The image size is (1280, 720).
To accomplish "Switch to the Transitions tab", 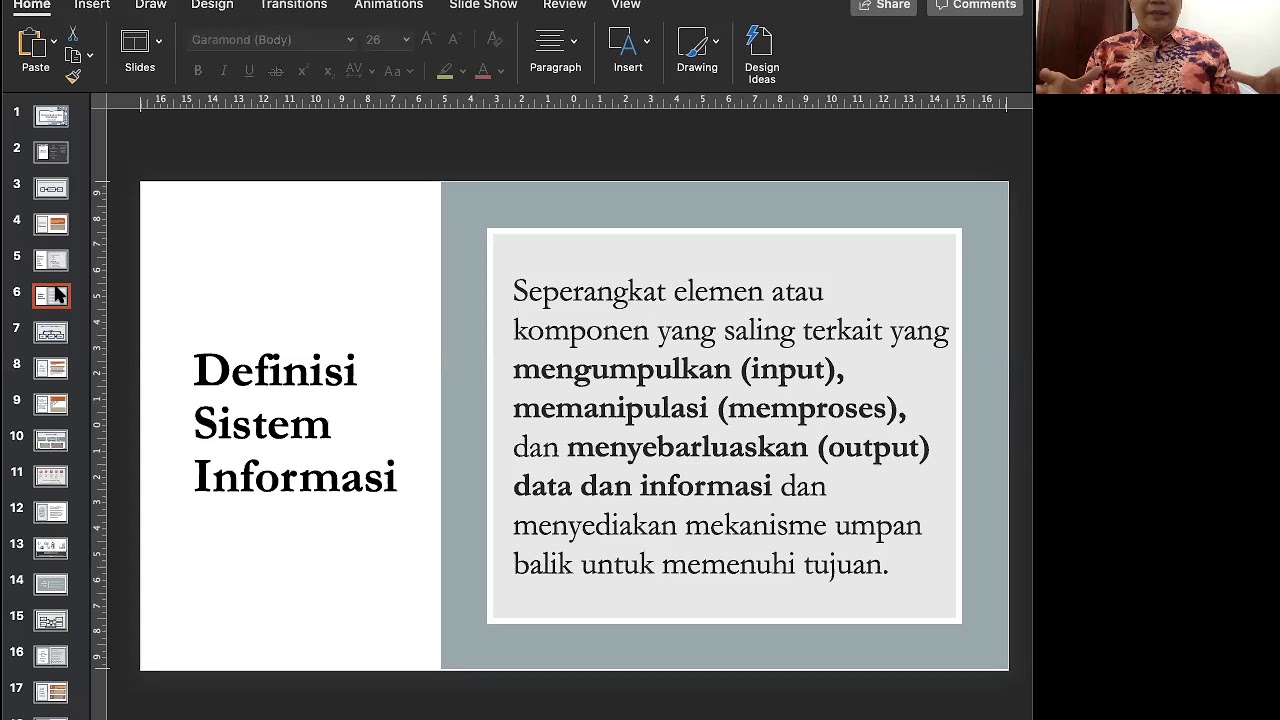I will pos(293,5).
